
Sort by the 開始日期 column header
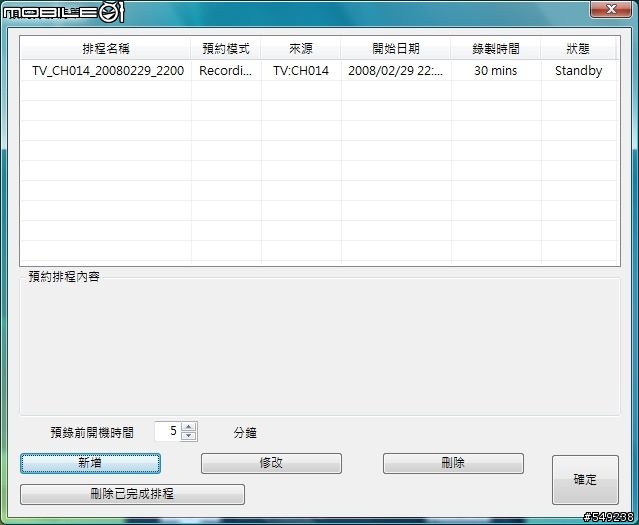coord(396,49)
